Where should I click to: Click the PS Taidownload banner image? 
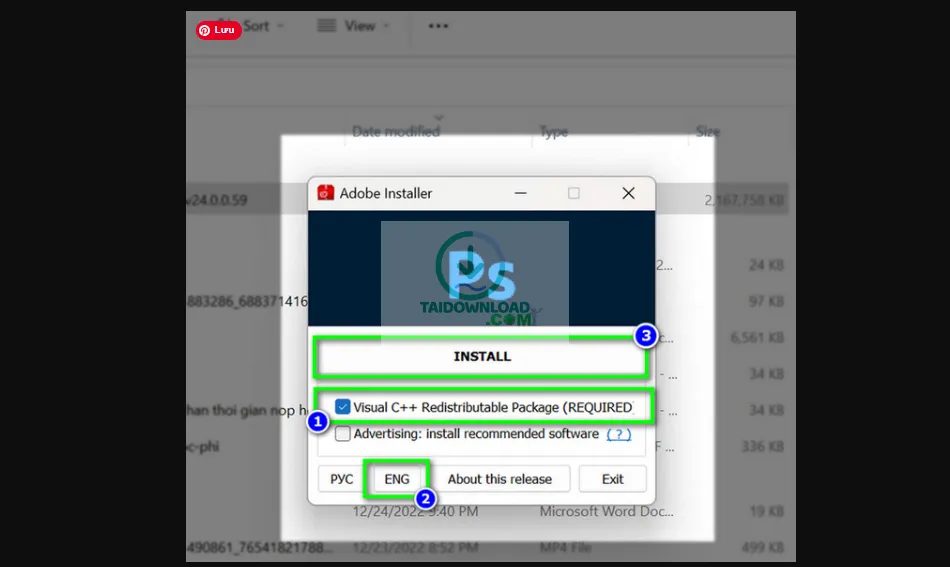475,268
